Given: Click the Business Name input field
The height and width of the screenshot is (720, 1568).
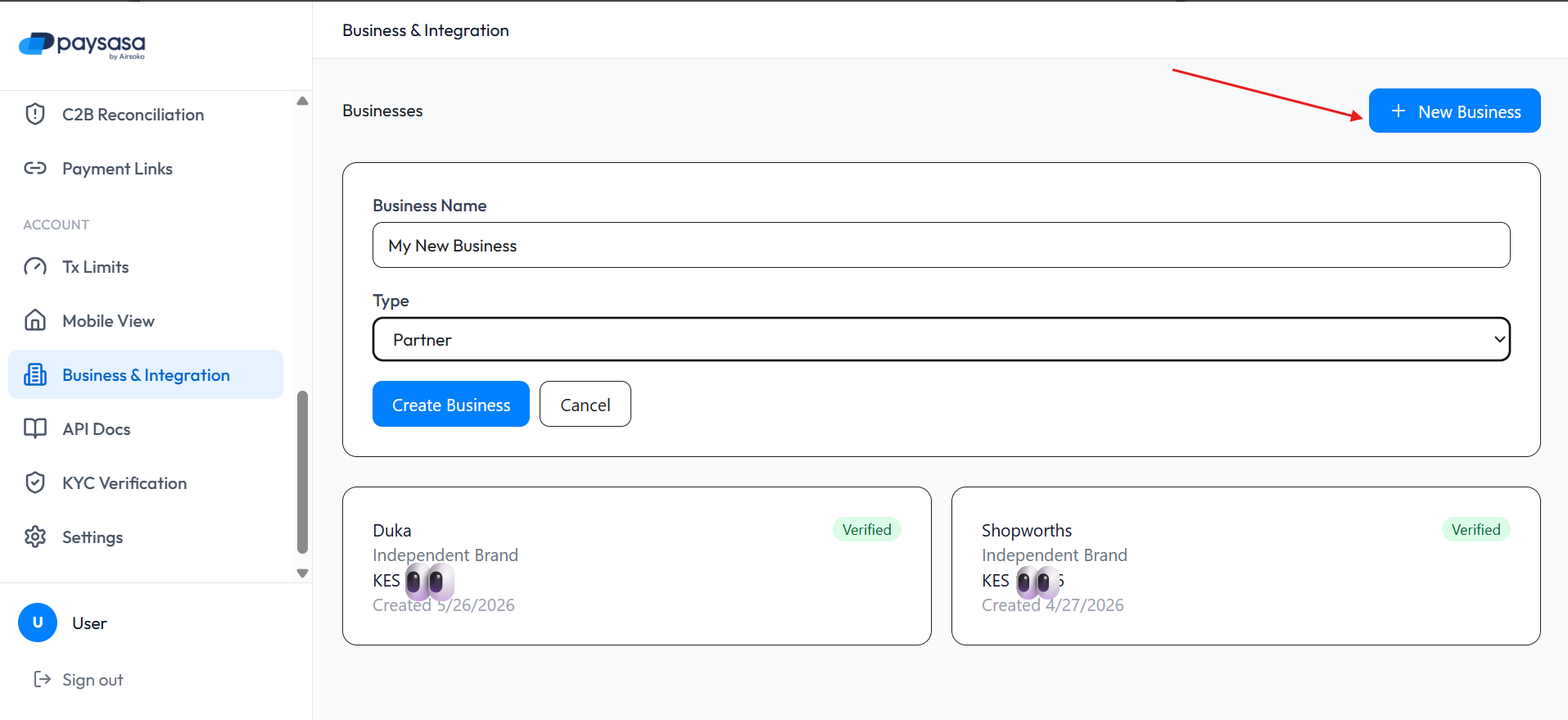Looking at the screenshot, I should click(941, 245).
